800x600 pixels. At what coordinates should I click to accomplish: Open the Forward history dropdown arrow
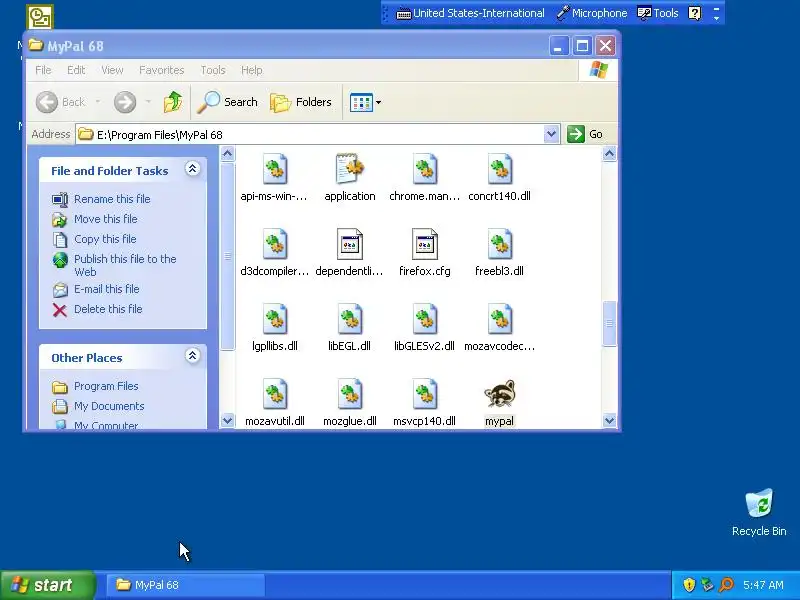click(x=148, y=102)
